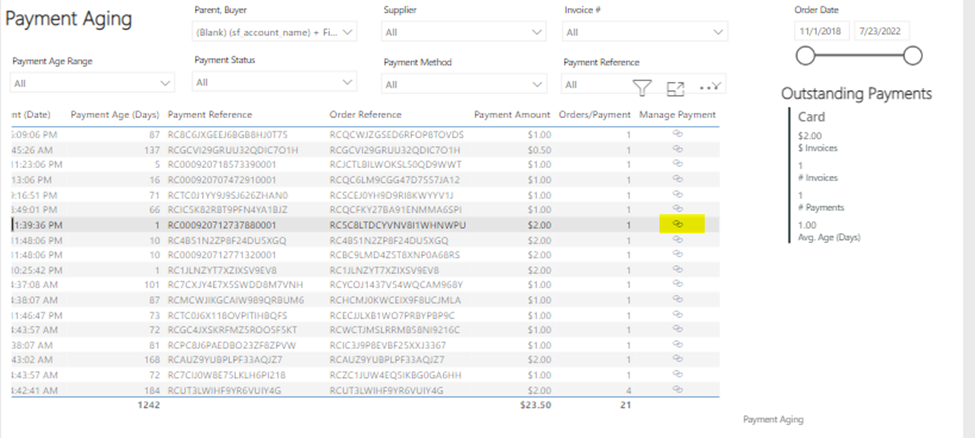Open the Supplier filter dropdown
This screenshot has height=438, width=975.
click(537, 33)
